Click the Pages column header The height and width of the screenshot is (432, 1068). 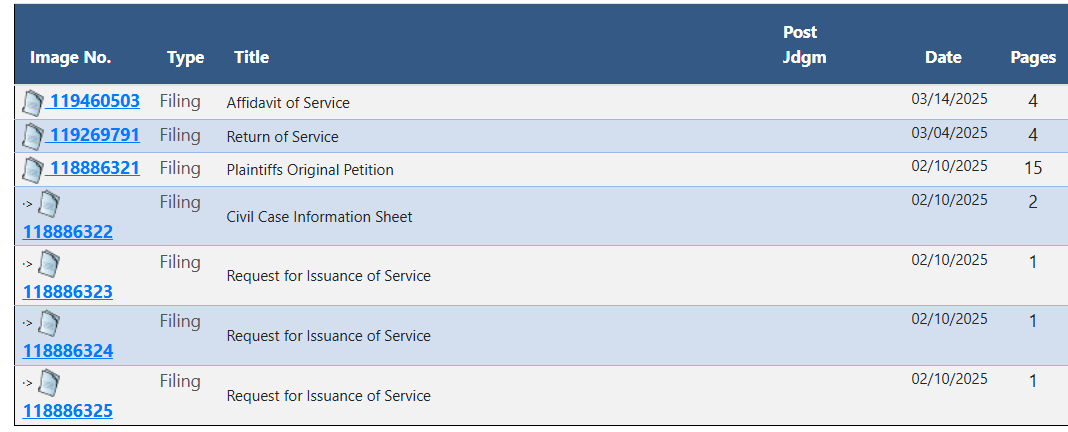[1033, 58]
